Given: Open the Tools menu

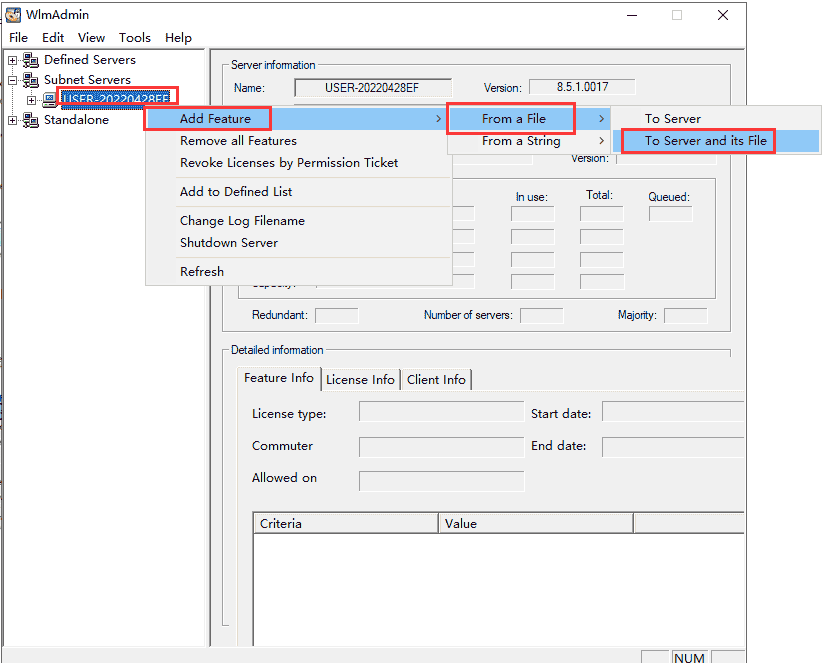Looking at the screenshot, I should pos(135,38).
